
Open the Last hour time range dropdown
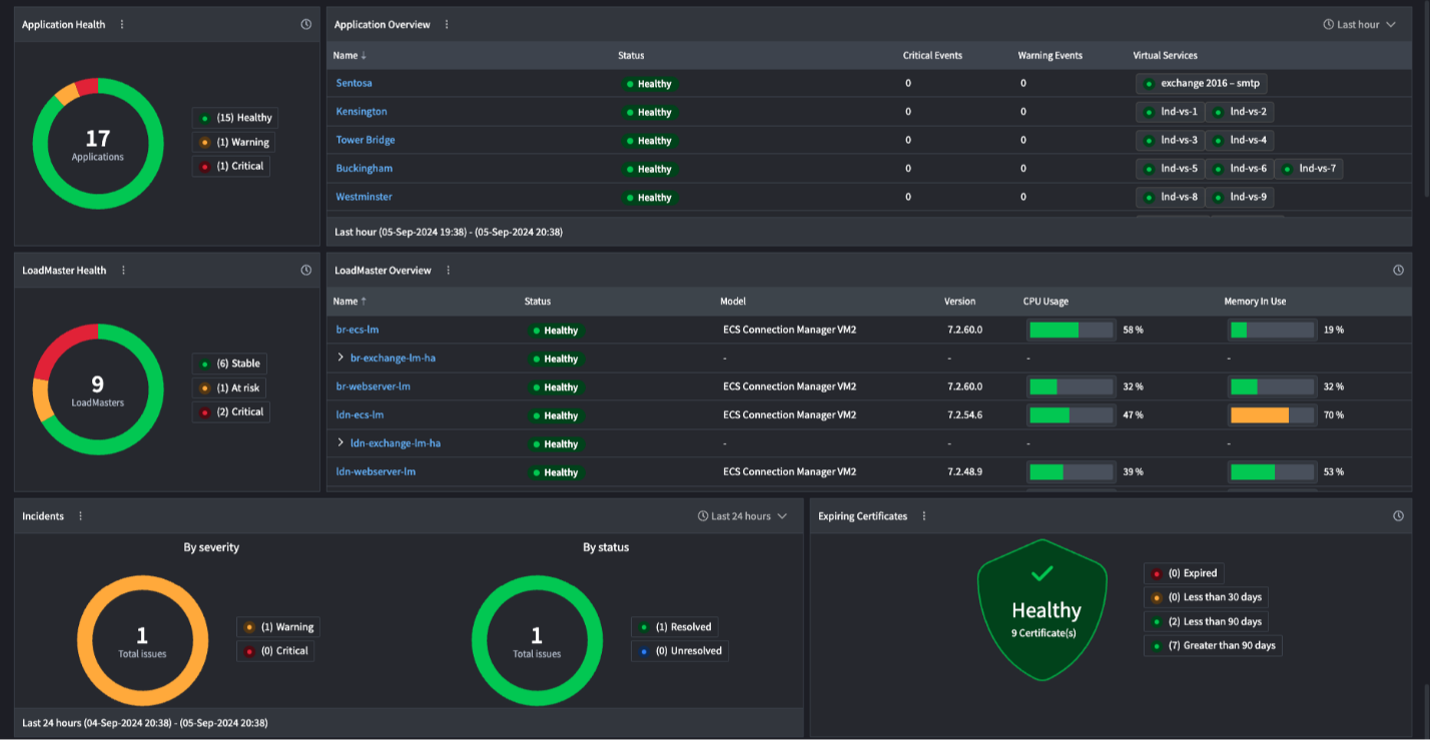[x=1358, y=24]
